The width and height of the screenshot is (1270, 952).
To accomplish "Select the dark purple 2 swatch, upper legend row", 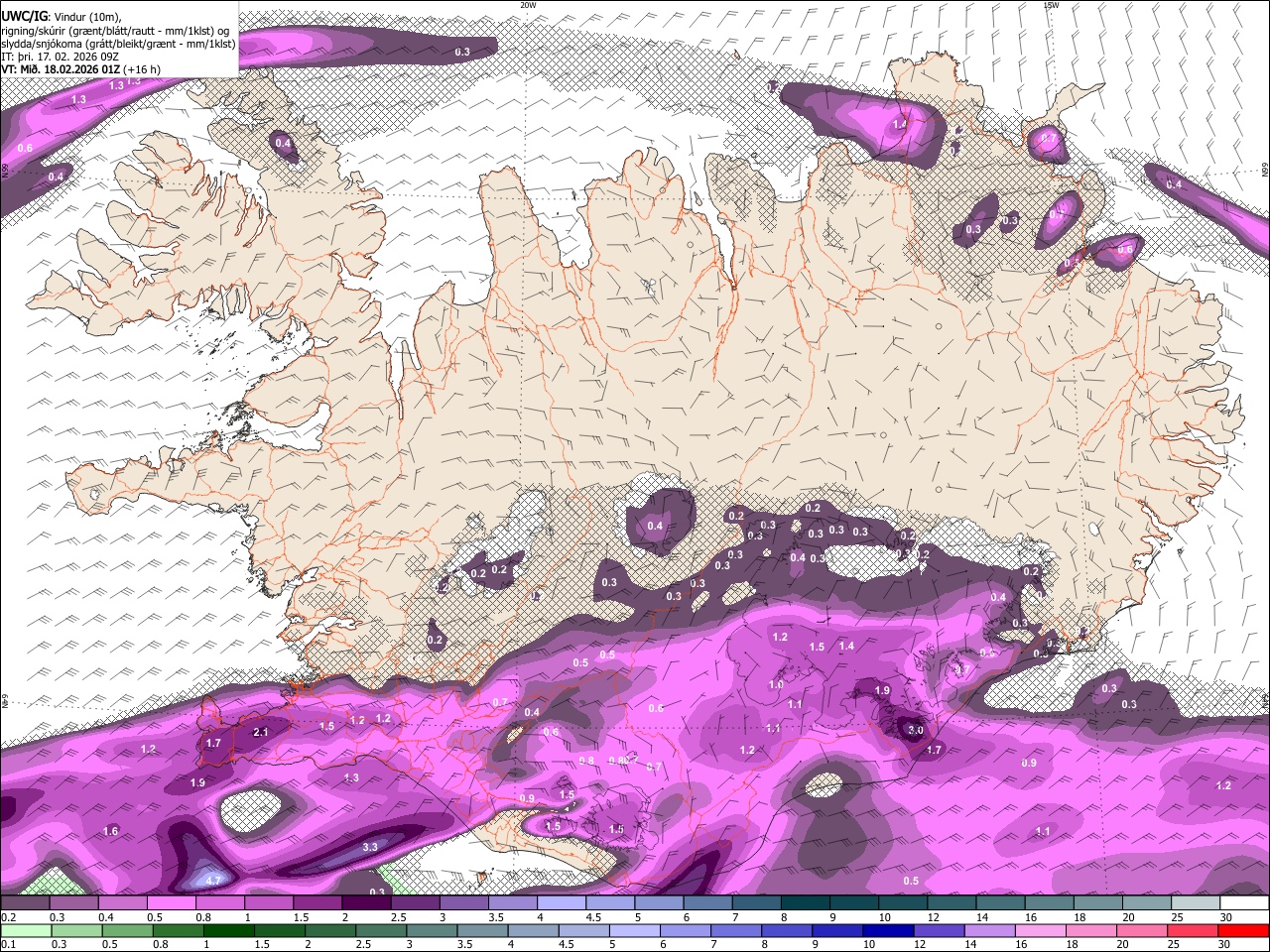I will click(366, 902).
